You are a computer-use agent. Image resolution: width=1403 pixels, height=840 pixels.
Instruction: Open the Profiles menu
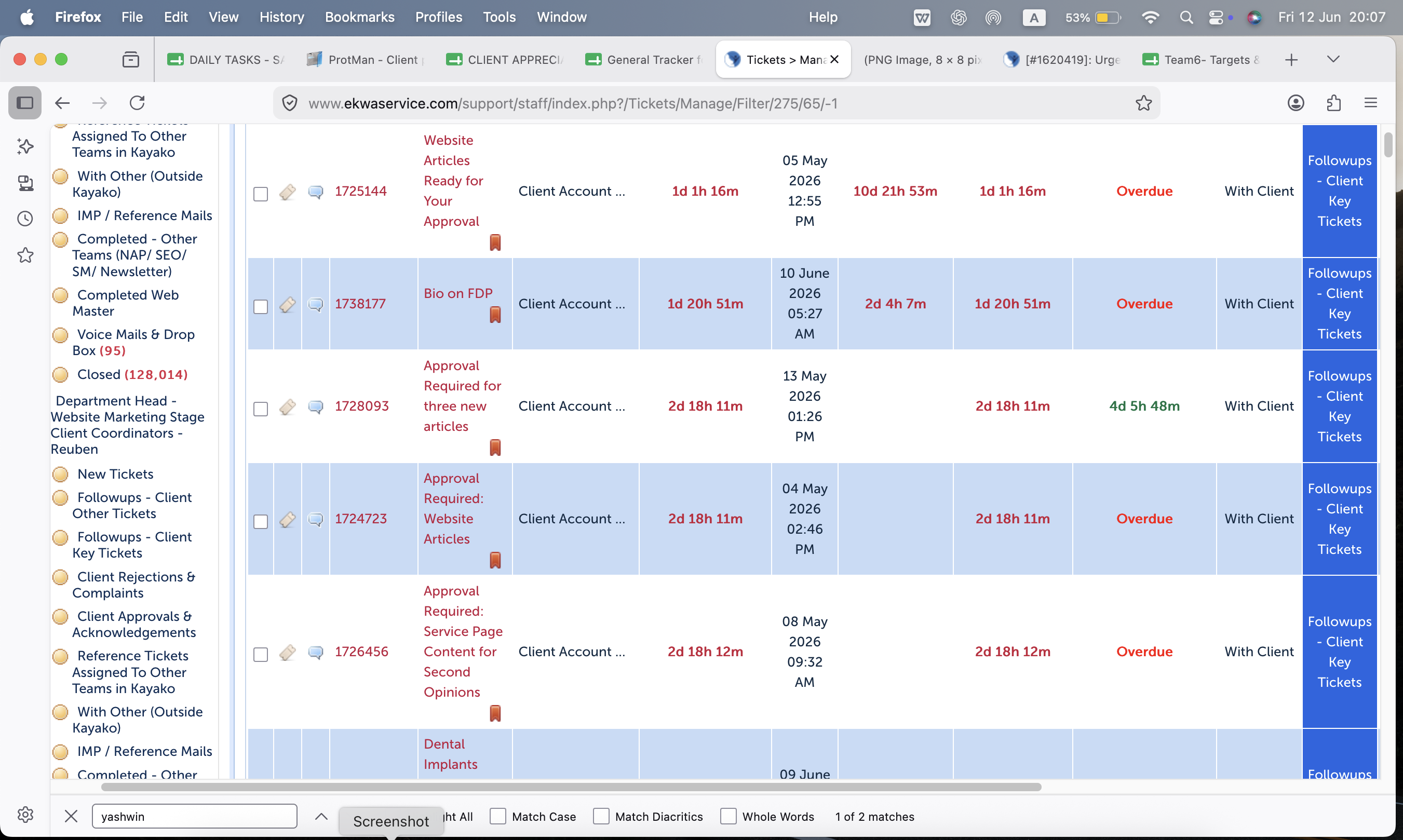point(439,18)
